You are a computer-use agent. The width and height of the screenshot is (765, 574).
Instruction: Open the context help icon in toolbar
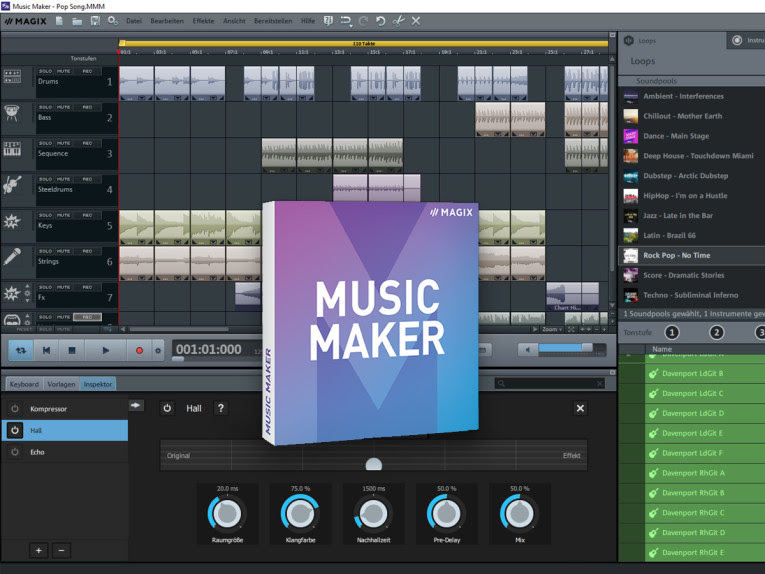(x=328, y=21)
